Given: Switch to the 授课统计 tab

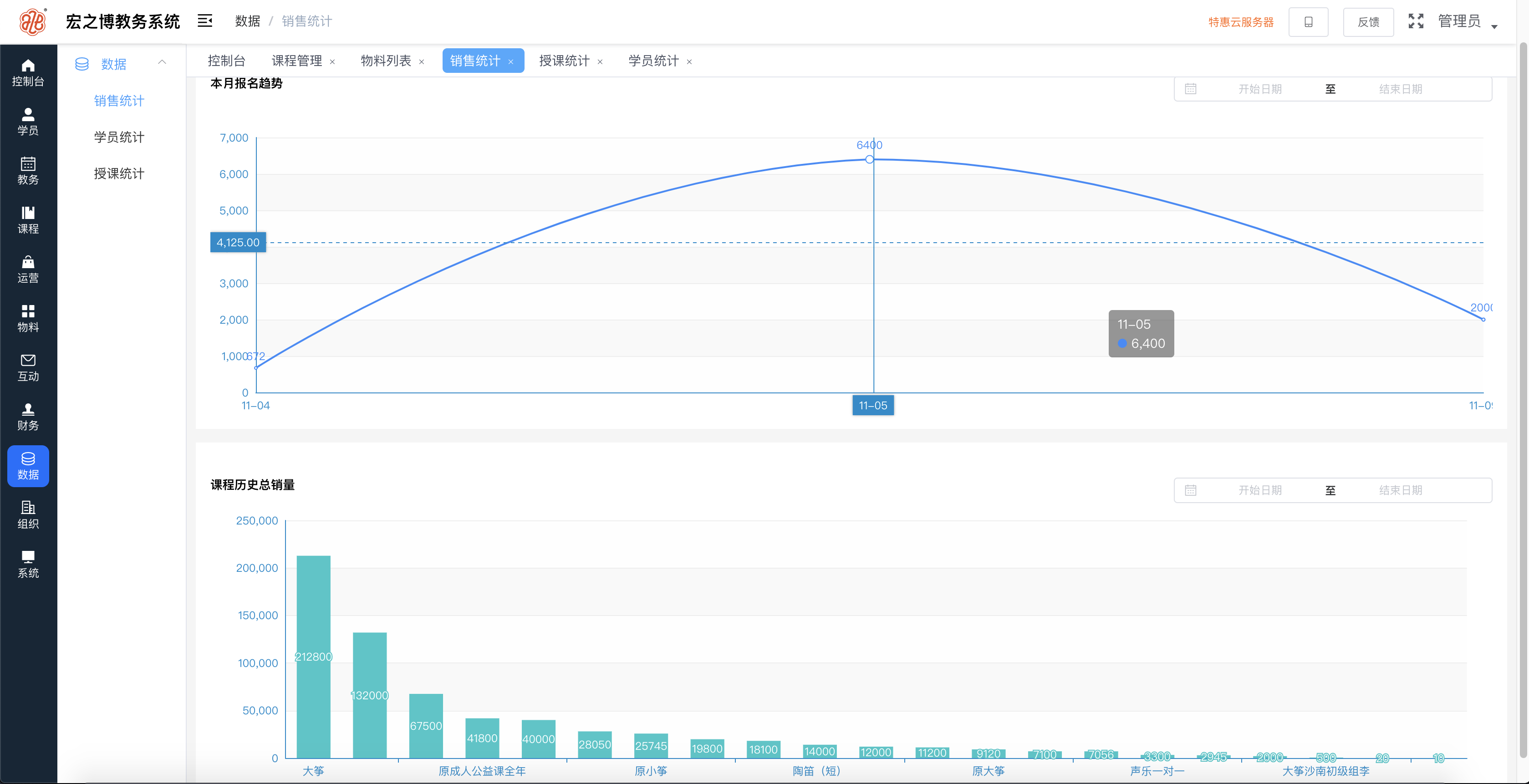Looking at the screenshot, I should coord(565,61).
